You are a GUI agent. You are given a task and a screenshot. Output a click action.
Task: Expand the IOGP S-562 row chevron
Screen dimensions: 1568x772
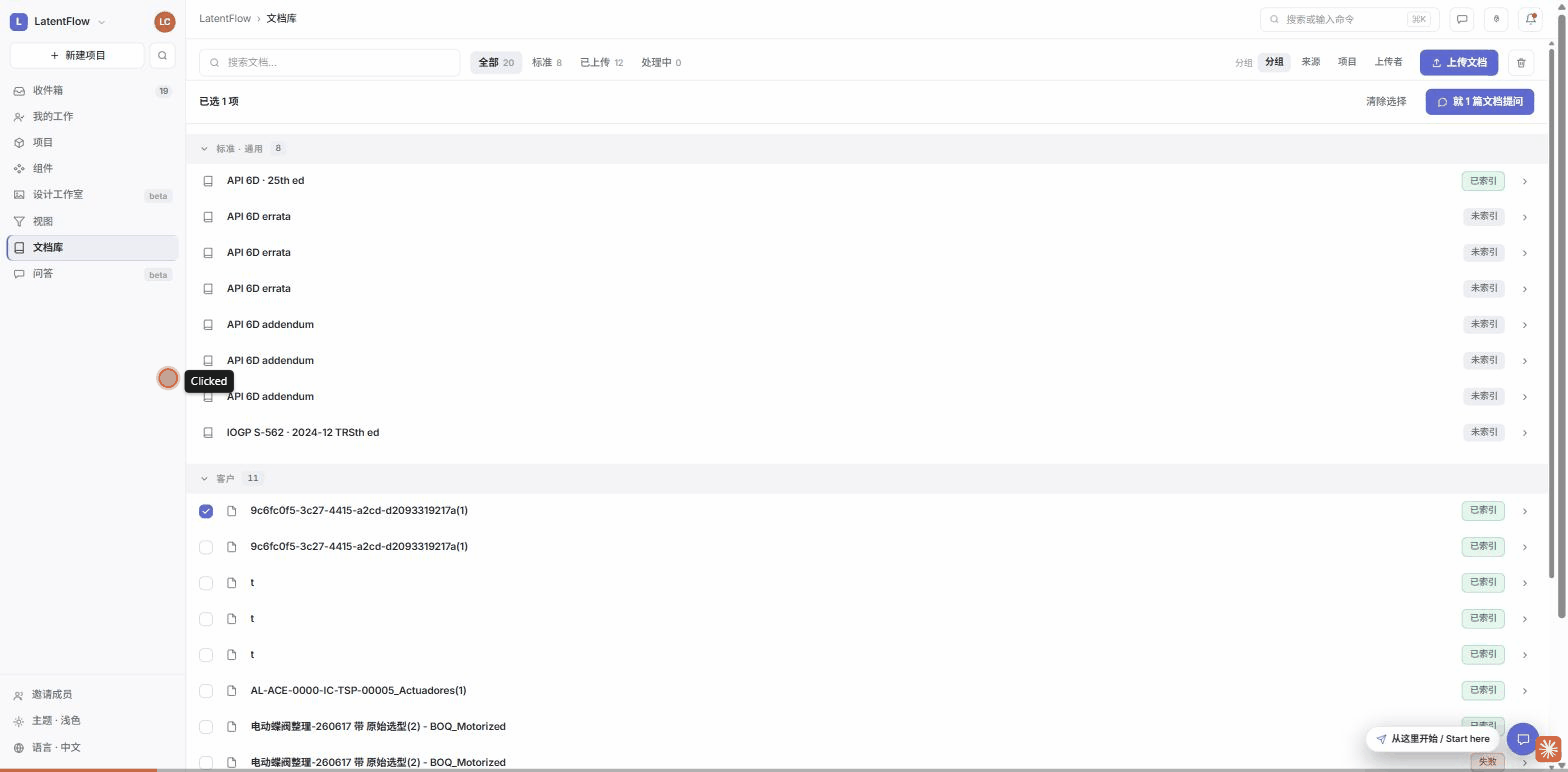point(1524,433)
